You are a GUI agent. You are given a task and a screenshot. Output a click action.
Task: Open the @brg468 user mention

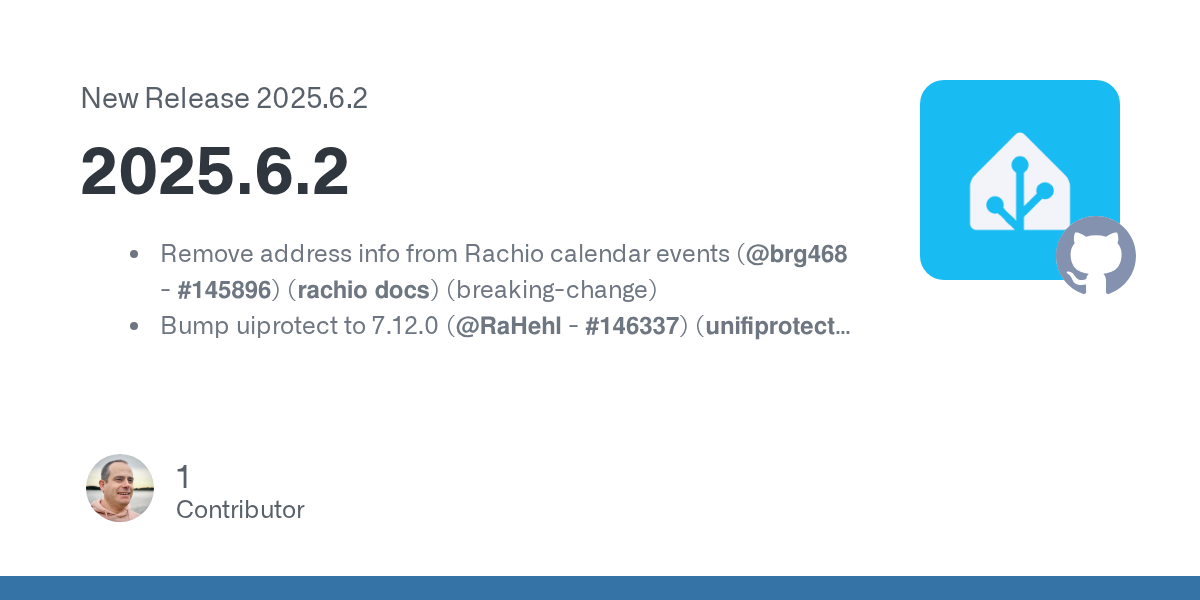[797, 254]
